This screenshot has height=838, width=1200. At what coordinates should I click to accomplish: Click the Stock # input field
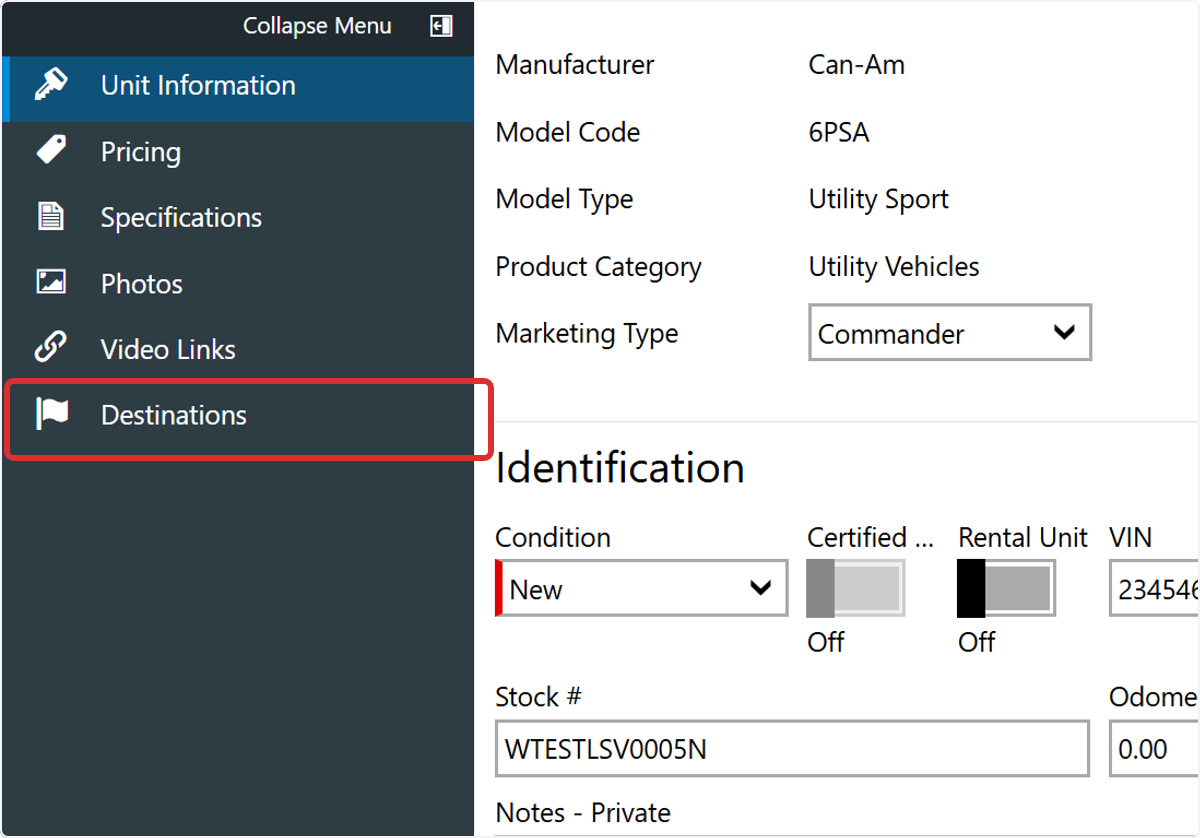pos(792,748)
